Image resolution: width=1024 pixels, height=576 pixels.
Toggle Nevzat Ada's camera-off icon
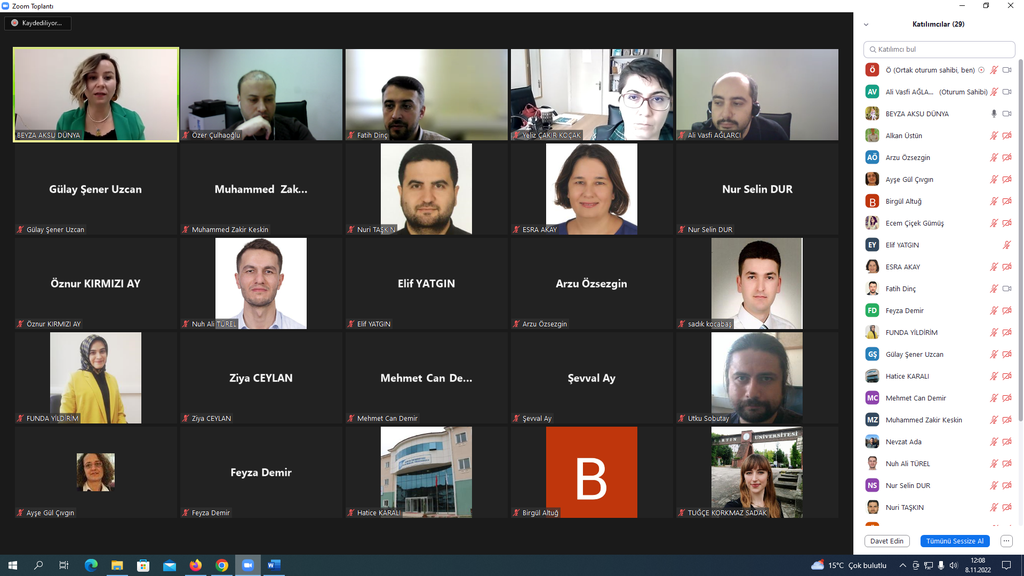(1007, 442)
